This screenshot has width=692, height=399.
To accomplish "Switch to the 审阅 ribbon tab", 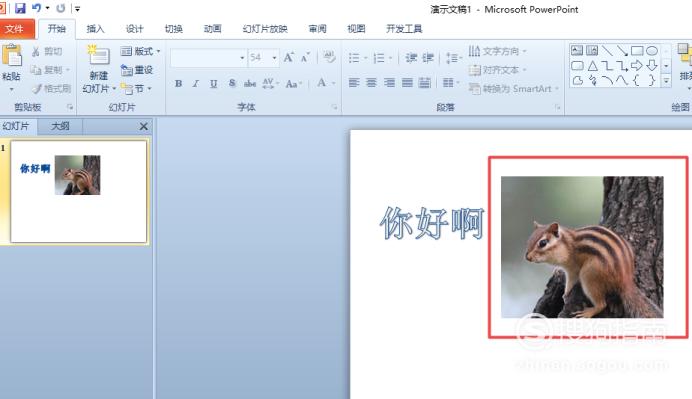I will [317, 29].
